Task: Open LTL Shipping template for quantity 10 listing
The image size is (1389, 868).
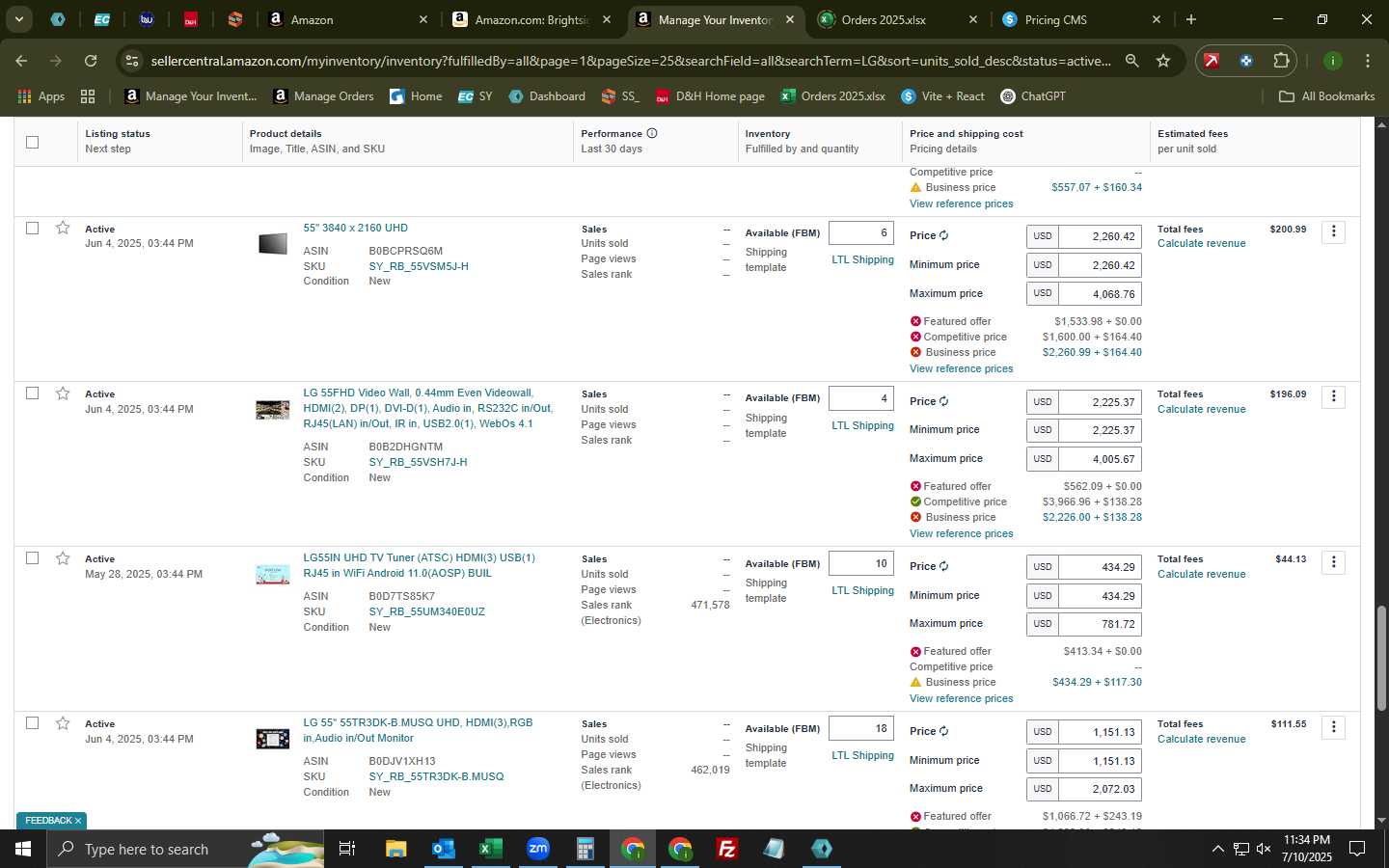Action: (862, 590)
